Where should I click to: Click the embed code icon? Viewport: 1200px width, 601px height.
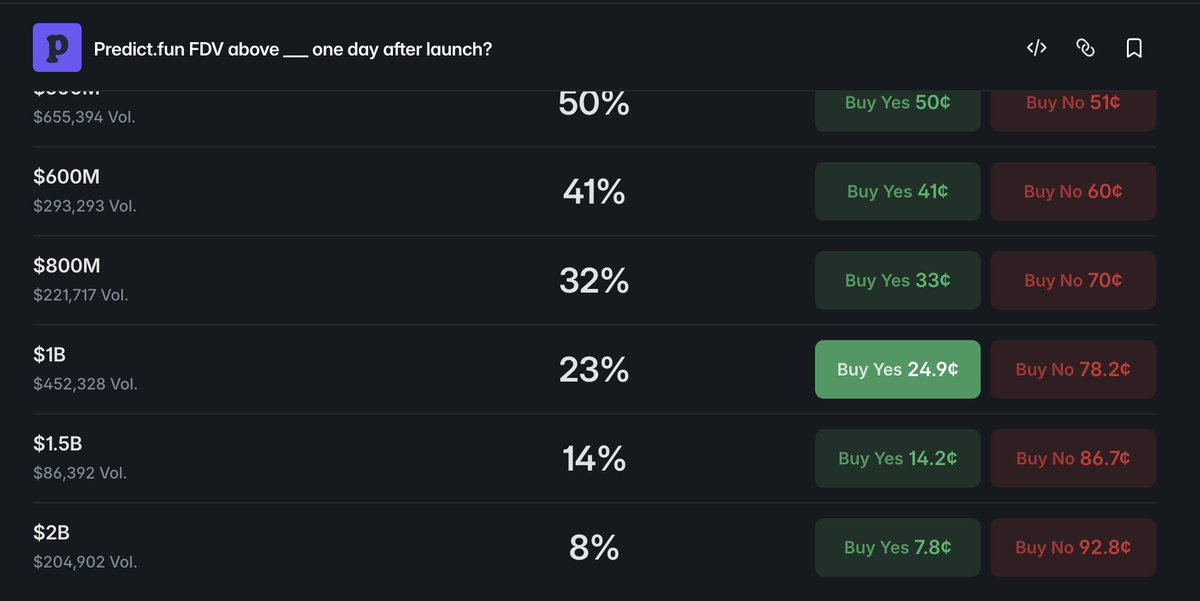coord(1036,48)
